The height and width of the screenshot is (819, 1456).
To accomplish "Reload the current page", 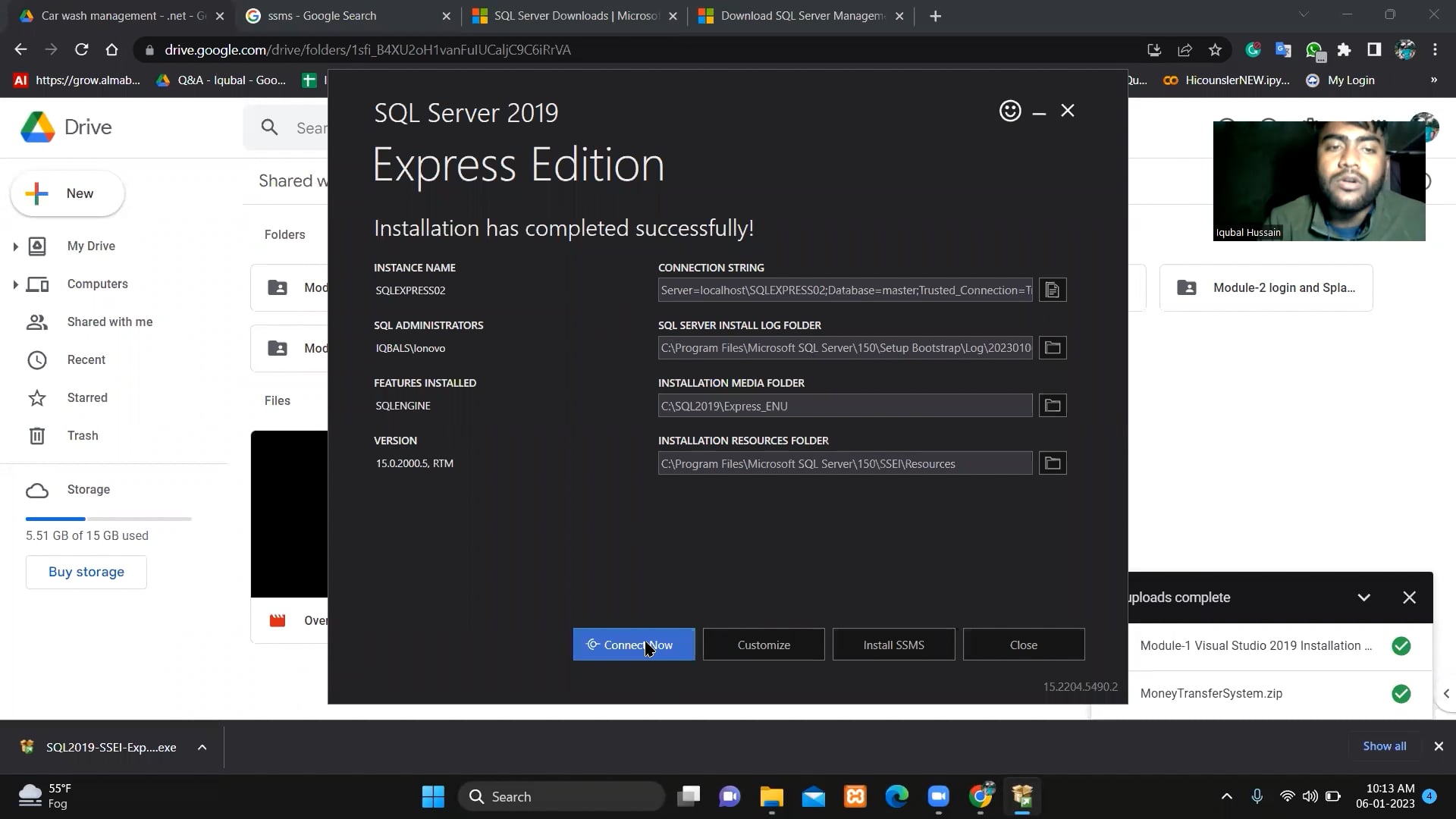I will click(81, 49).
